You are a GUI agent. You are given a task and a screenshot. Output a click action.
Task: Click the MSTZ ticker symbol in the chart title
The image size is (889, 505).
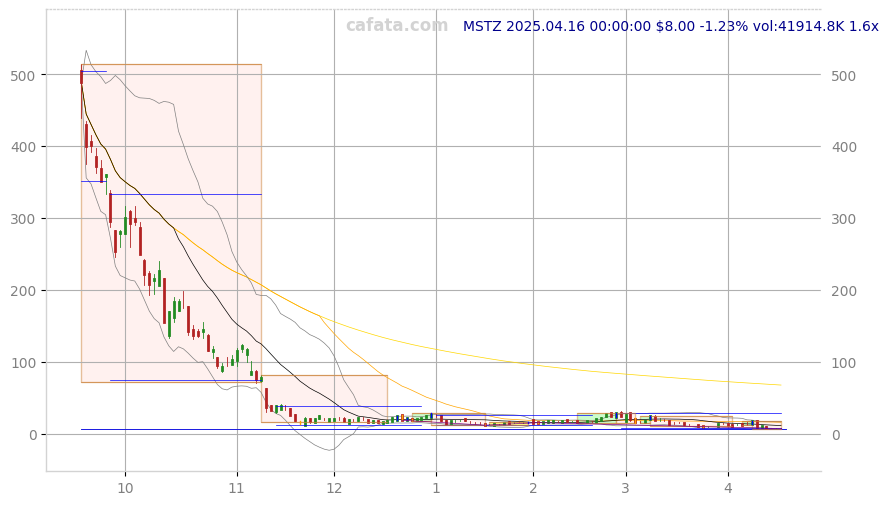(482, 26)
